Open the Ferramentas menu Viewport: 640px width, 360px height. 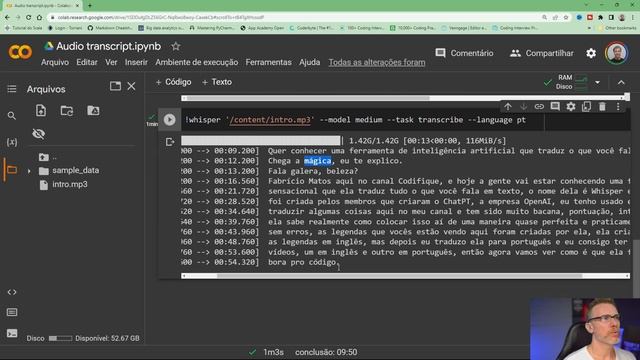[x=268, y=62]
